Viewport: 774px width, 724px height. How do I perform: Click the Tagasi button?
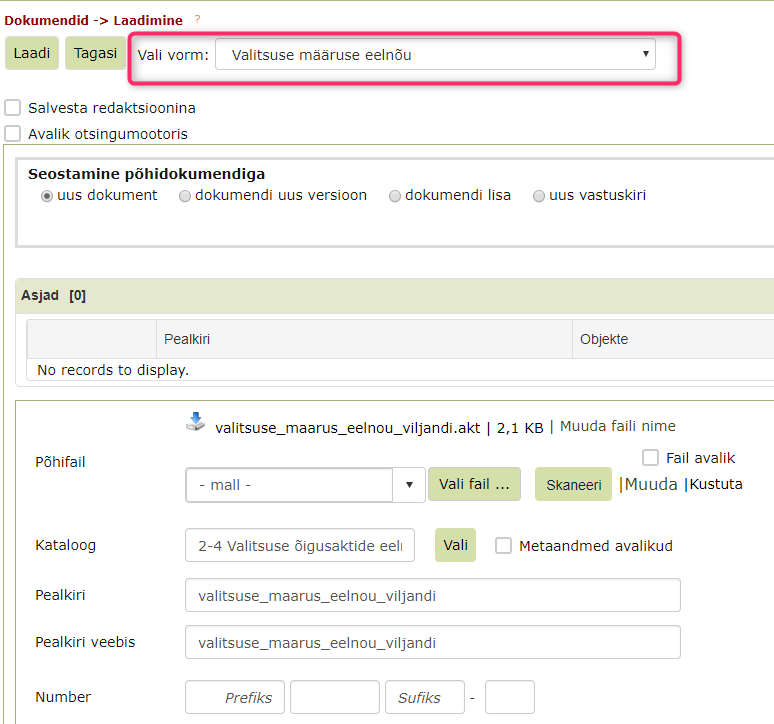click(95, 54)
